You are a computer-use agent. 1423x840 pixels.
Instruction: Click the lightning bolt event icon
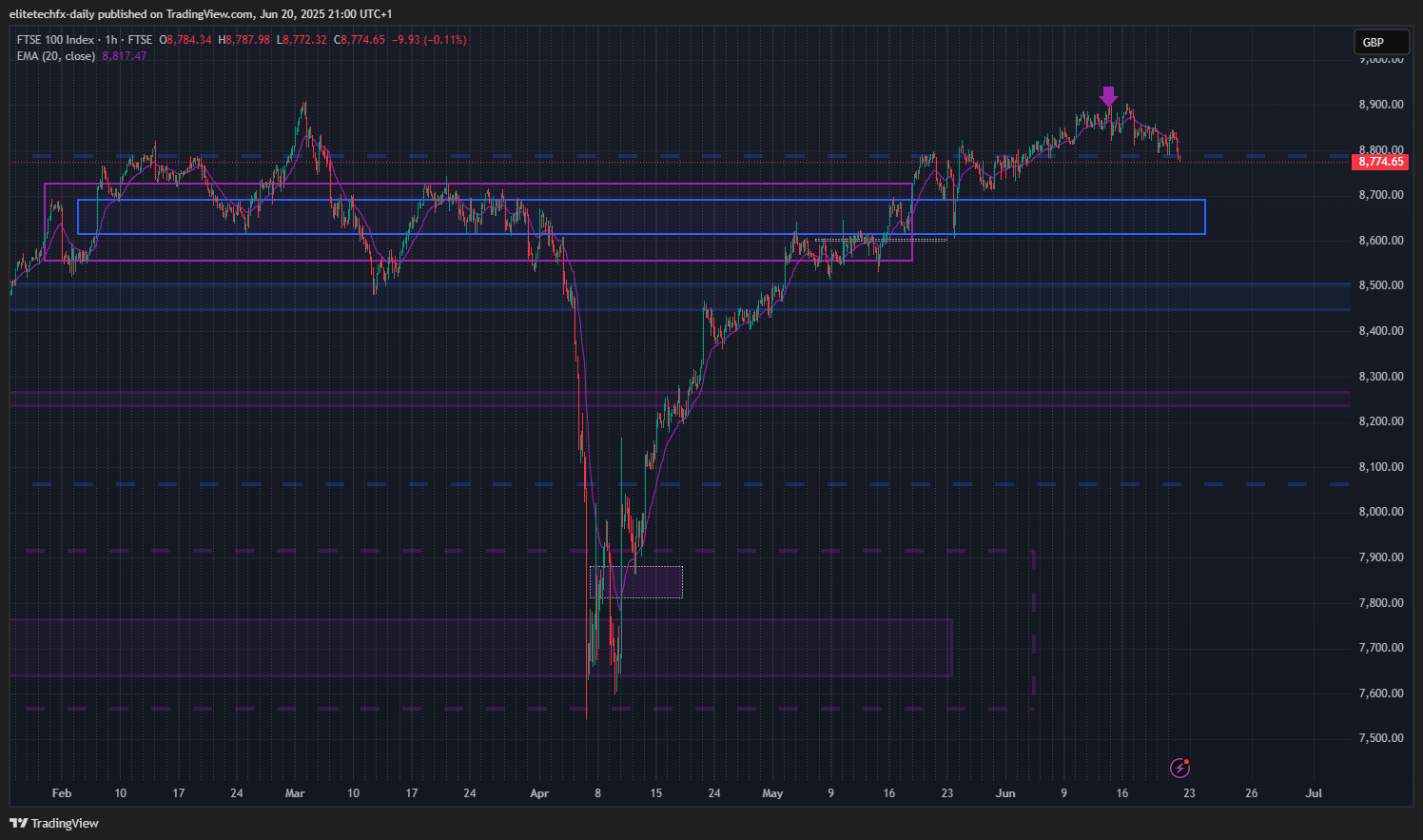tap(1180, 768)
